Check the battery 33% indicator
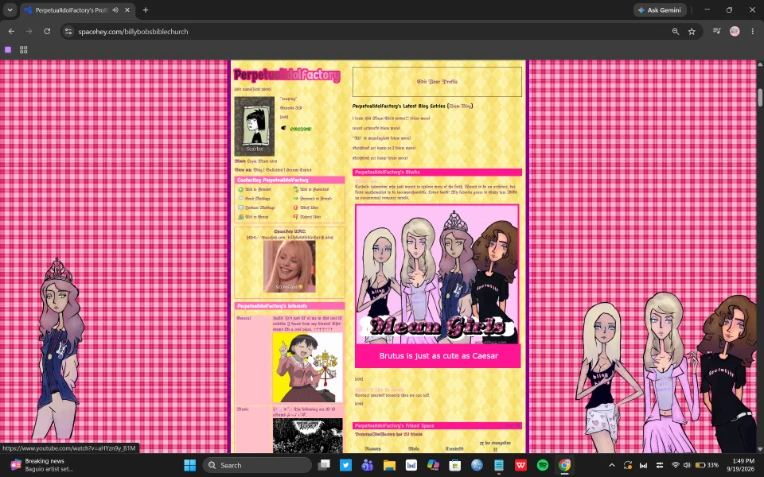The image size is (764, 477). click(707, 465)
